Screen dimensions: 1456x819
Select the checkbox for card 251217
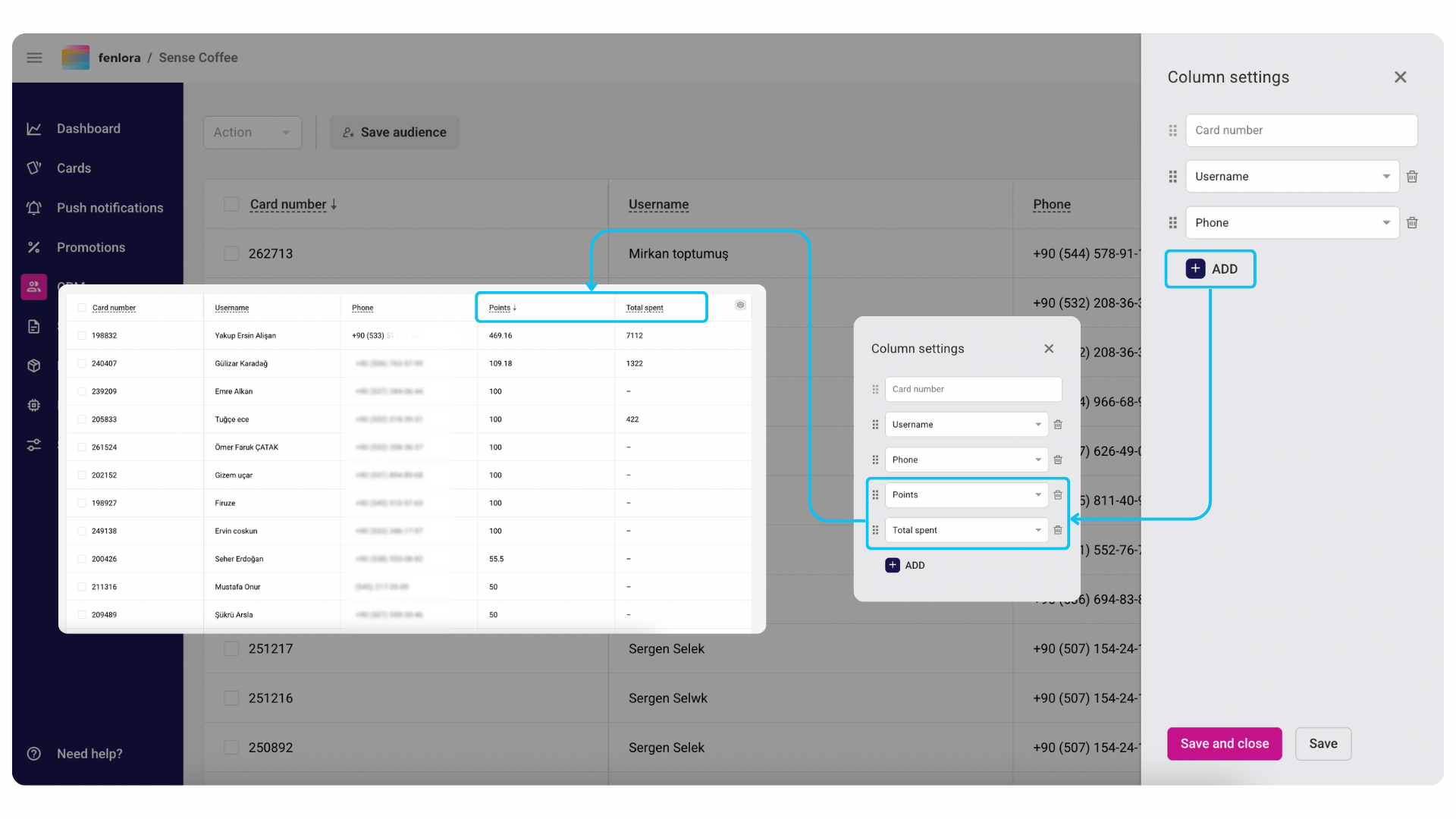[231, 648]
